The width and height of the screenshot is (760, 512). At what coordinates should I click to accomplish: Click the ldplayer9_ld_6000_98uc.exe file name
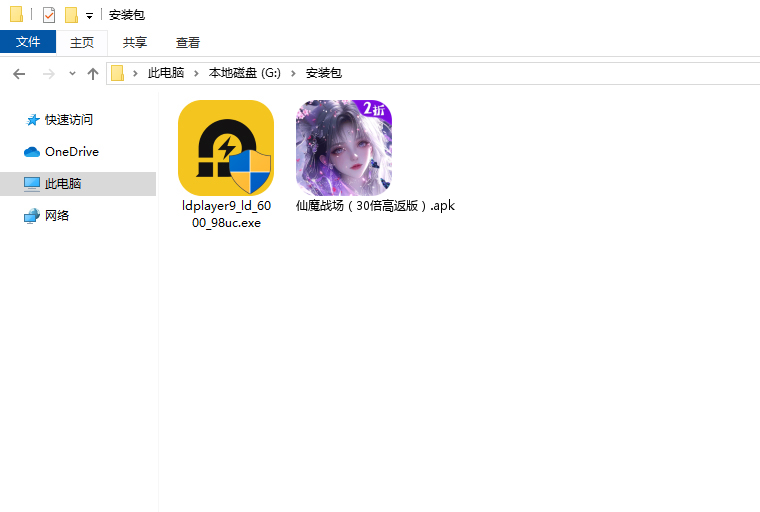coord(226,214)
